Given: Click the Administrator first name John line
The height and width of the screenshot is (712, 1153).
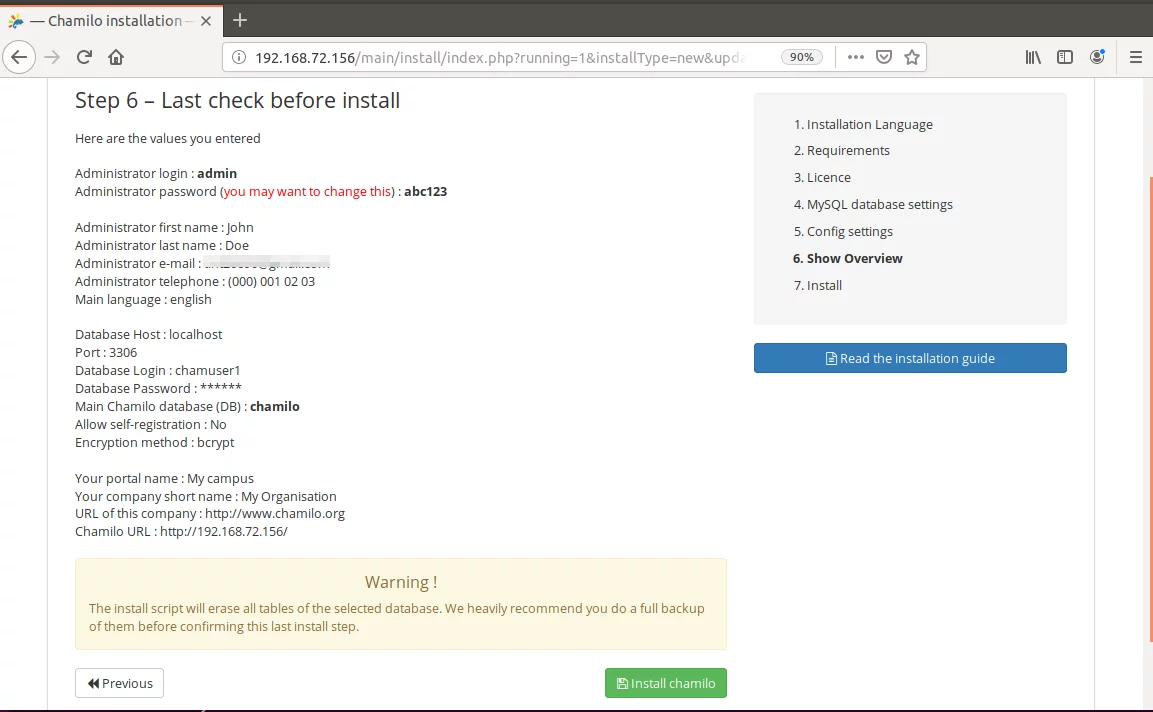Looking at the screenshot, I should (x=164, y=228).
